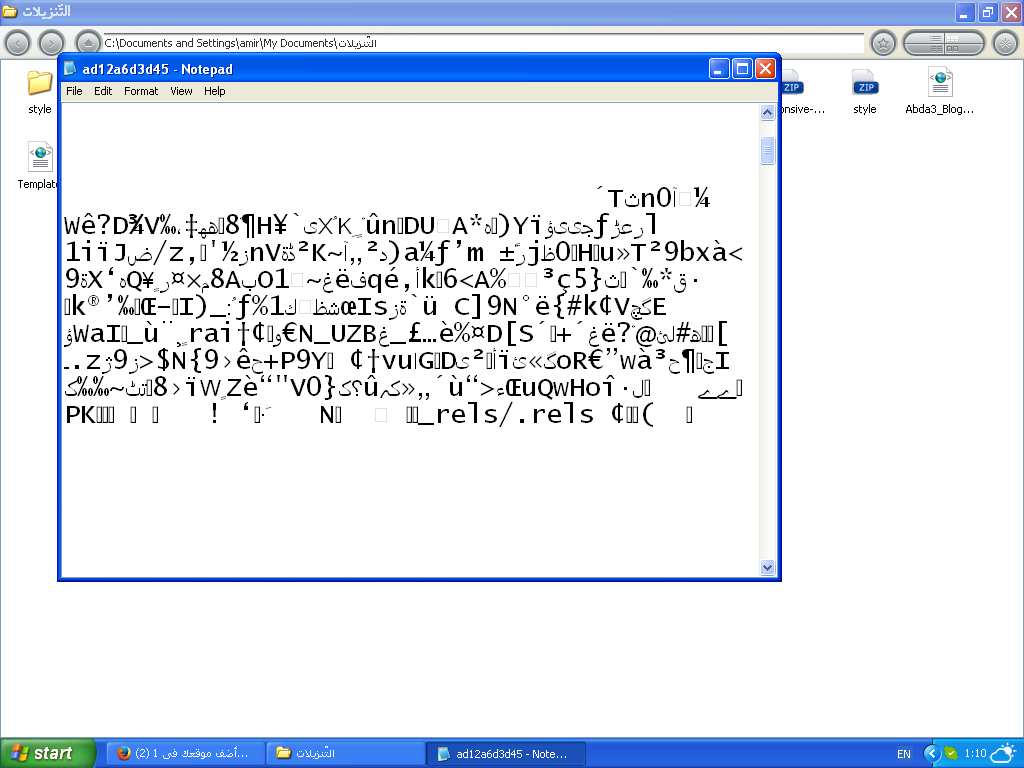Open the Favorites star button
The image size is (1024, 768).
(x=883, y=43)
